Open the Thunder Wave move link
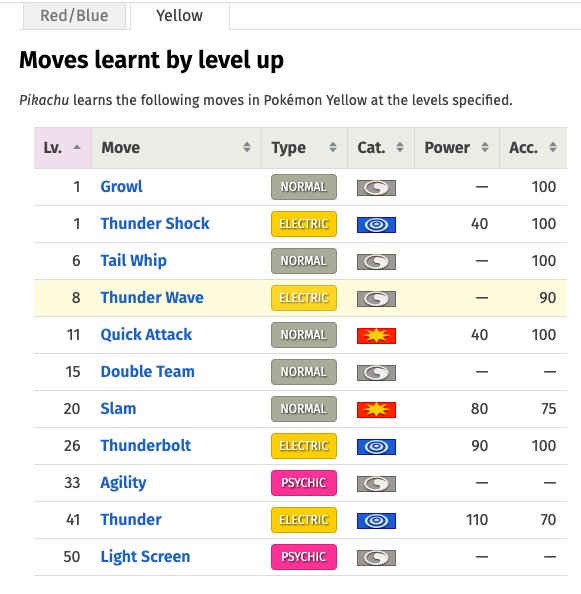 [x=152, y=297]
